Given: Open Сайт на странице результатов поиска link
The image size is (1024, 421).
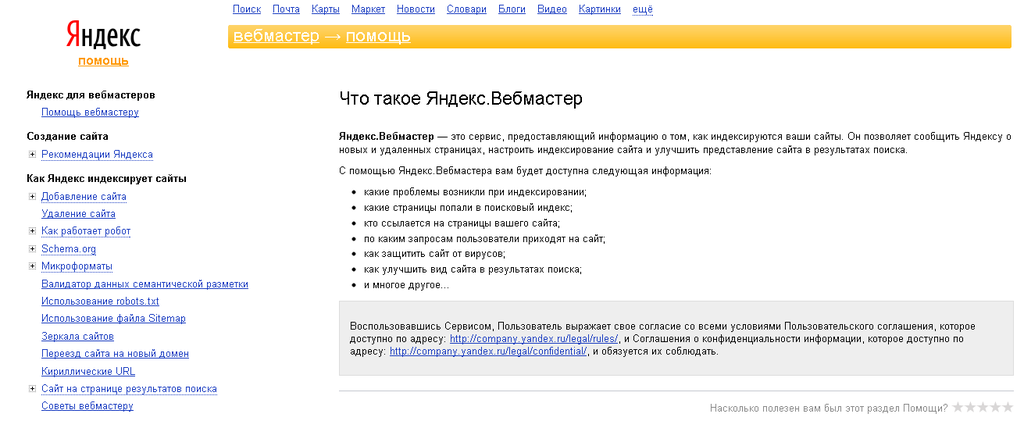Looking at the screenshot, I should point(129,389).
